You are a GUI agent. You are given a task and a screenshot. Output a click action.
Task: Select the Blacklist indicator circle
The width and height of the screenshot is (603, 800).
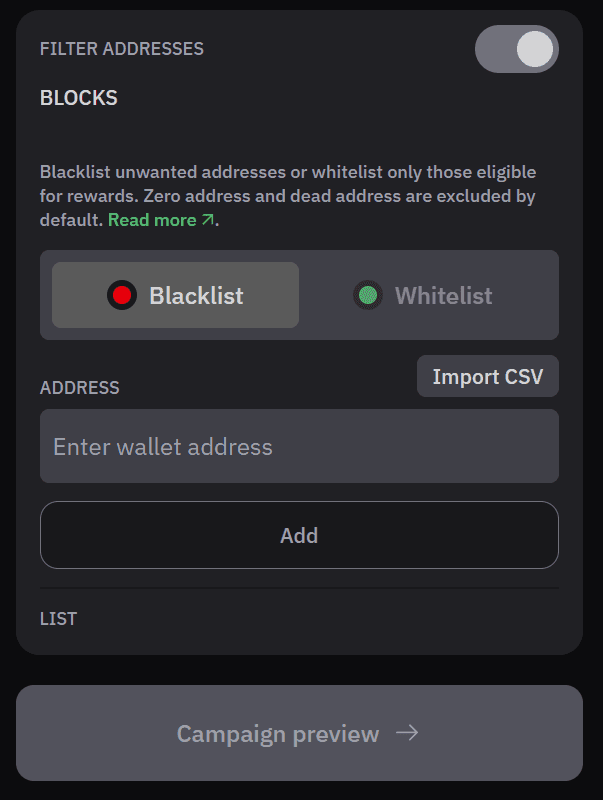click(x=121, y=295)
